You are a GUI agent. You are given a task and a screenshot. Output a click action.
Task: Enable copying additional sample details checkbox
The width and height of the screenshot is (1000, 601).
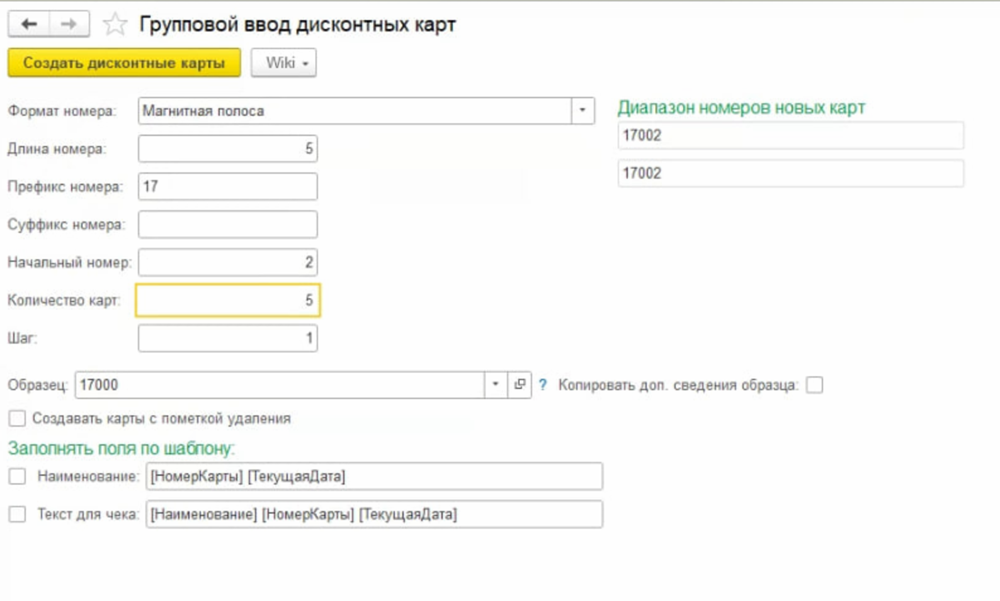tap(814, 385)
